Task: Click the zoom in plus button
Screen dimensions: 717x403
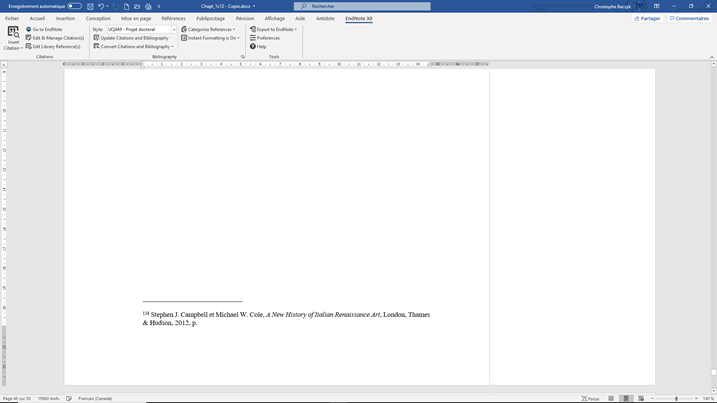Action: (696, 398)
